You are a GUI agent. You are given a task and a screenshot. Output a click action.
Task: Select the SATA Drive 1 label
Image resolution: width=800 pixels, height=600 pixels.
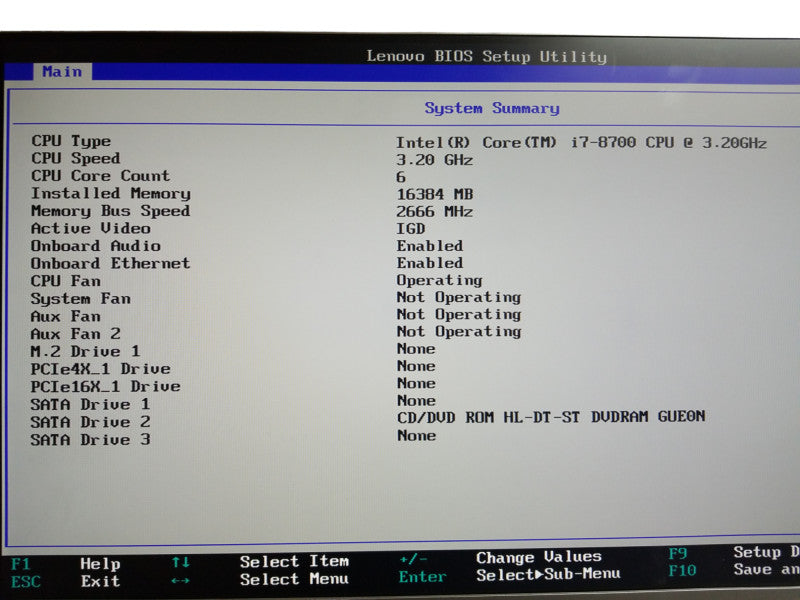(90, 405)
